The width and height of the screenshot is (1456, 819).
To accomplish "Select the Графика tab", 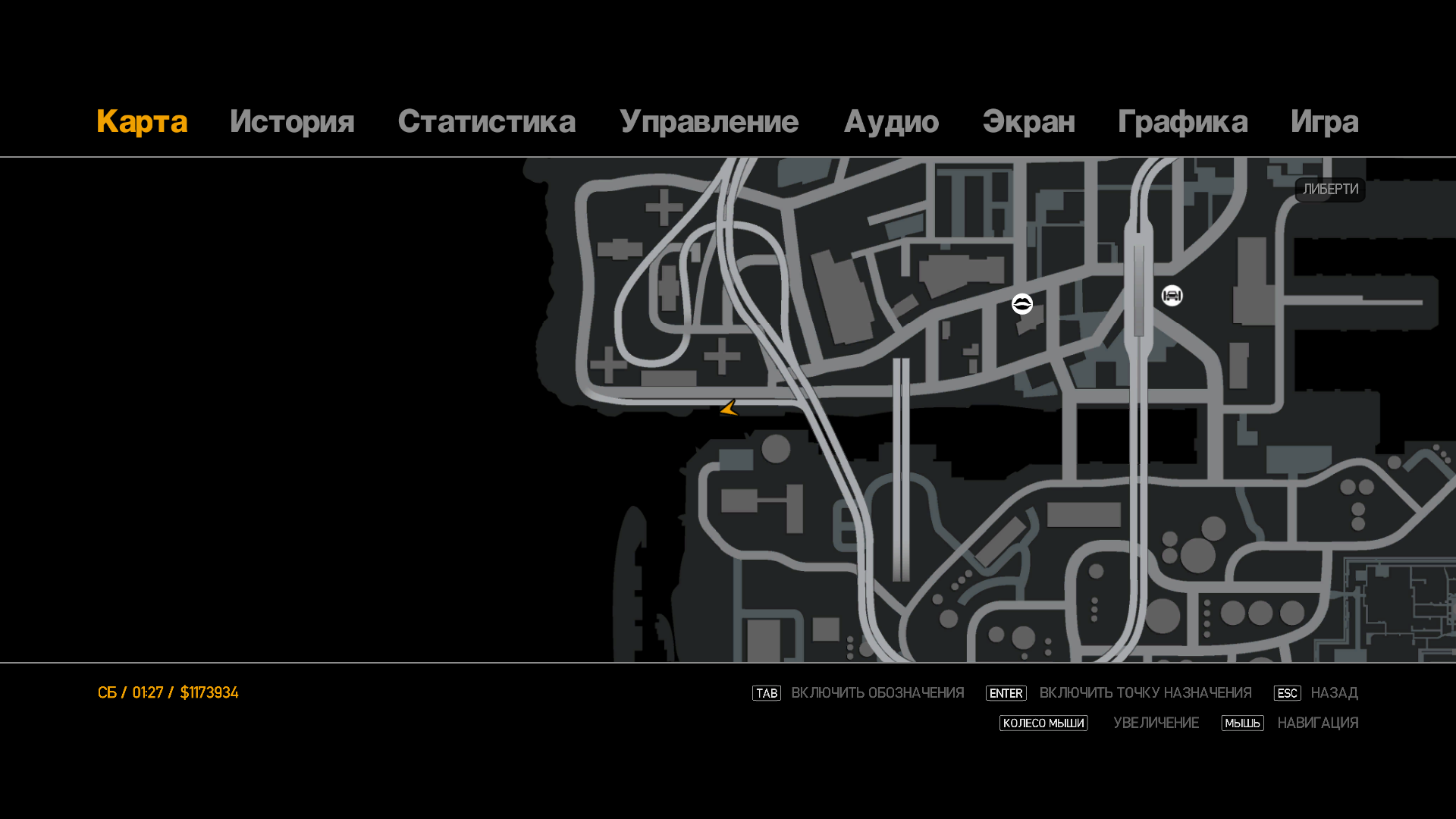I will (1182, 122).
